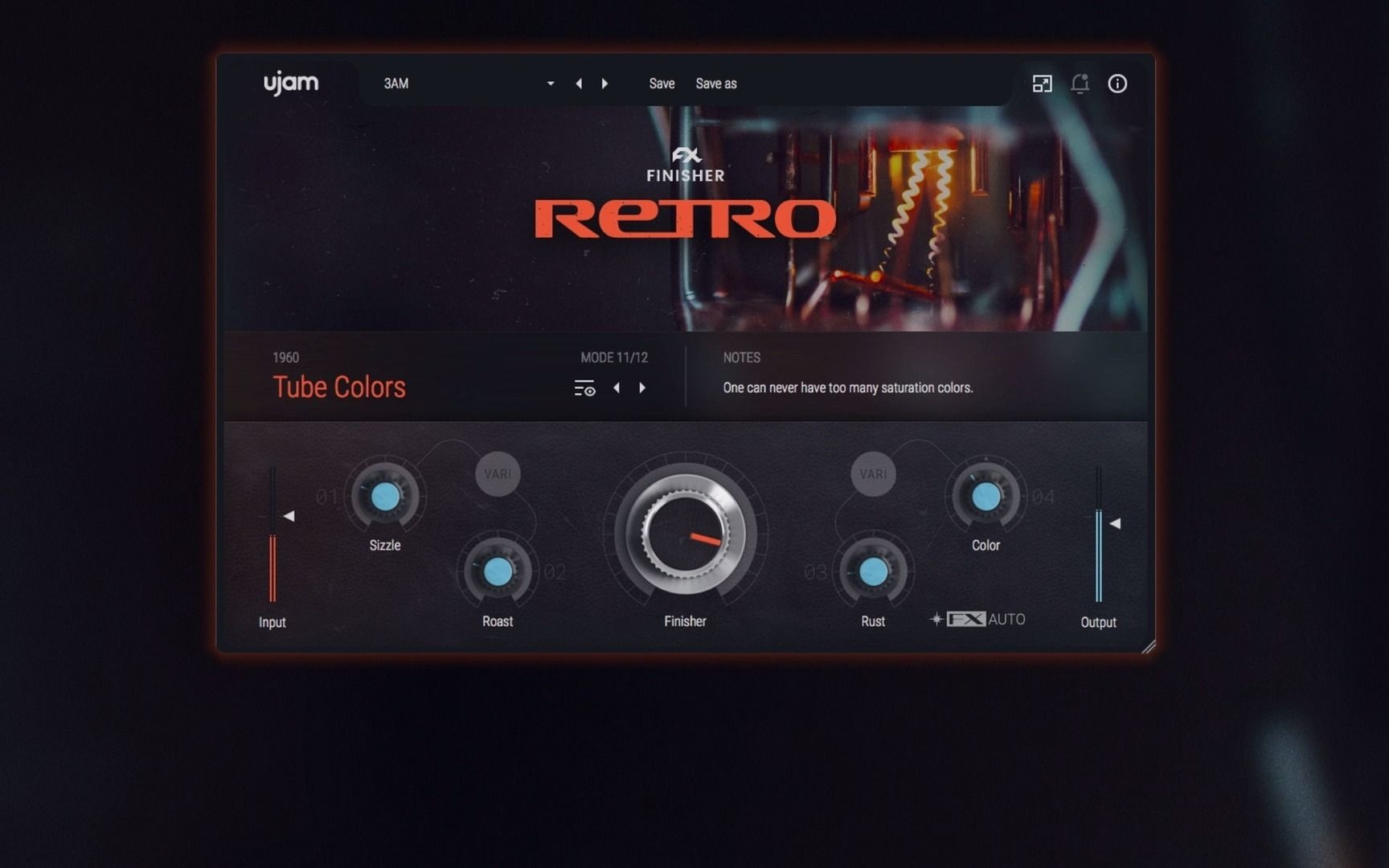
Task: Click the large Finisher knob
Action: 686,533
